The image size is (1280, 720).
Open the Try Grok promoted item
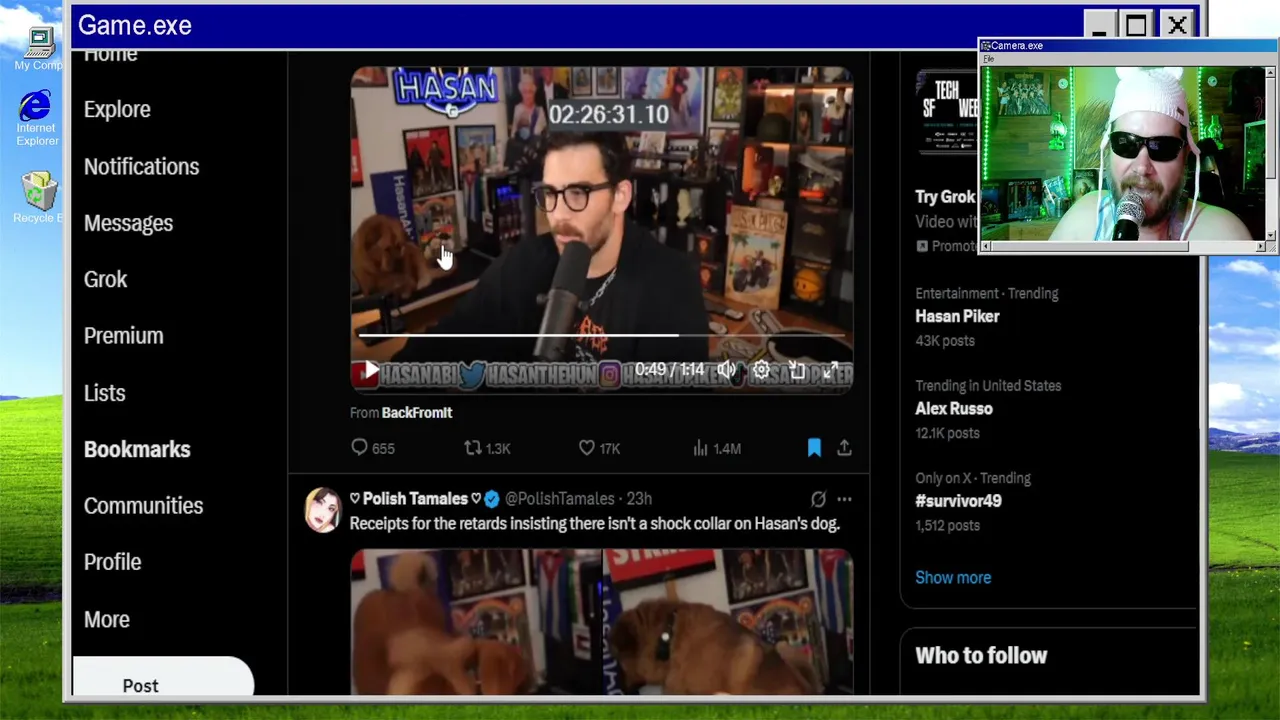click(x=945, y=197)
